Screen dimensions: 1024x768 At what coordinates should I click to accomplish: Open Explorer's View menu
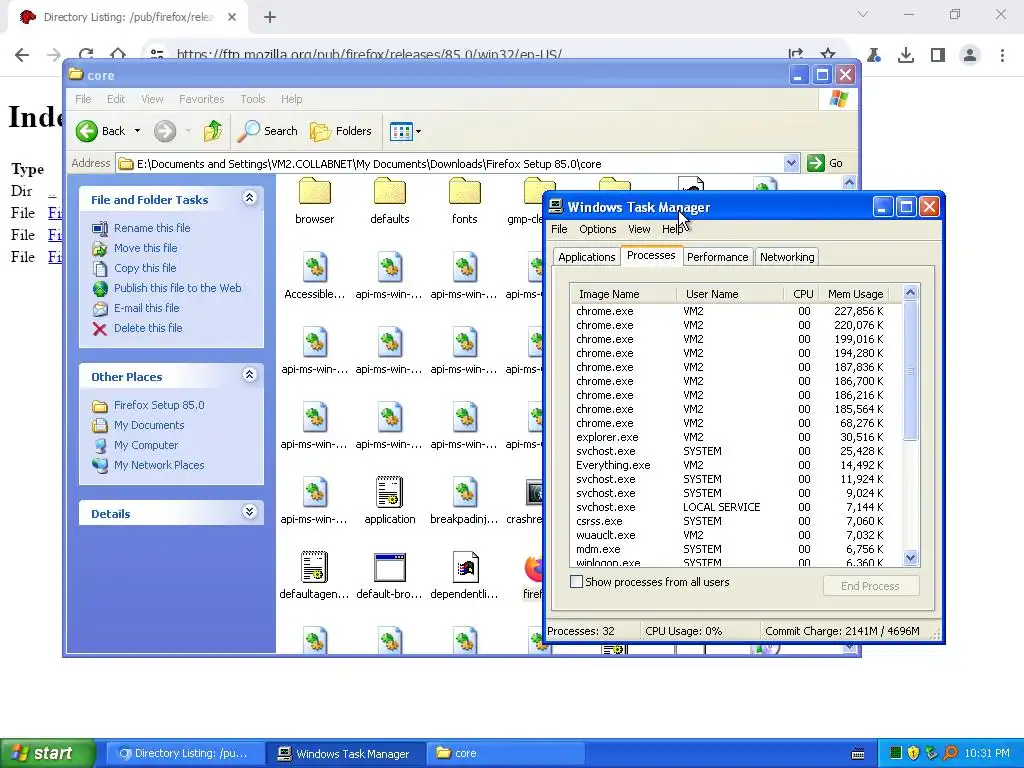coord(152,99)
